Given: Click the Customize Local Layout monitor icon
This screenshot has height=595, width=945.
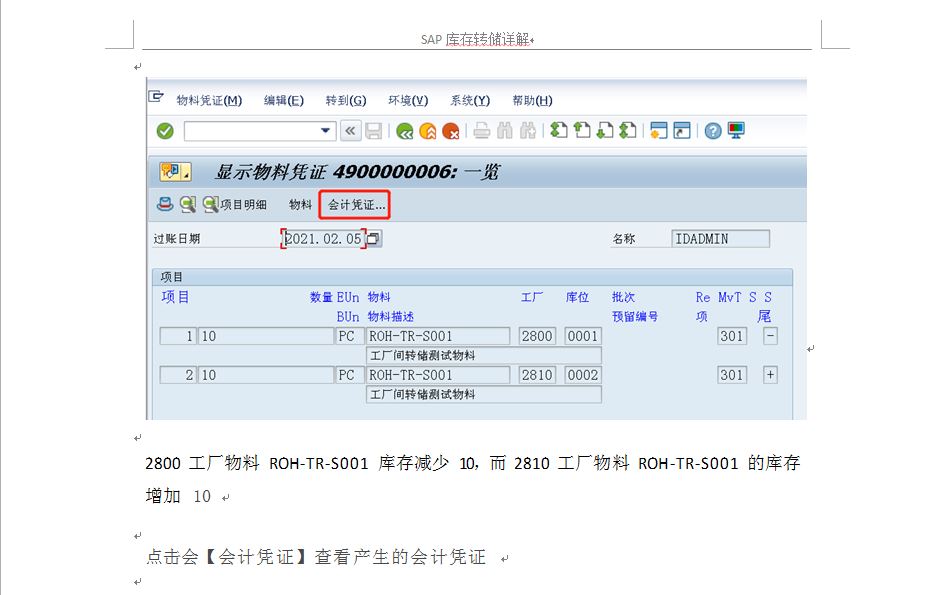Looking at the screenshot, I should pyautogui.click(x=736, y=130).
